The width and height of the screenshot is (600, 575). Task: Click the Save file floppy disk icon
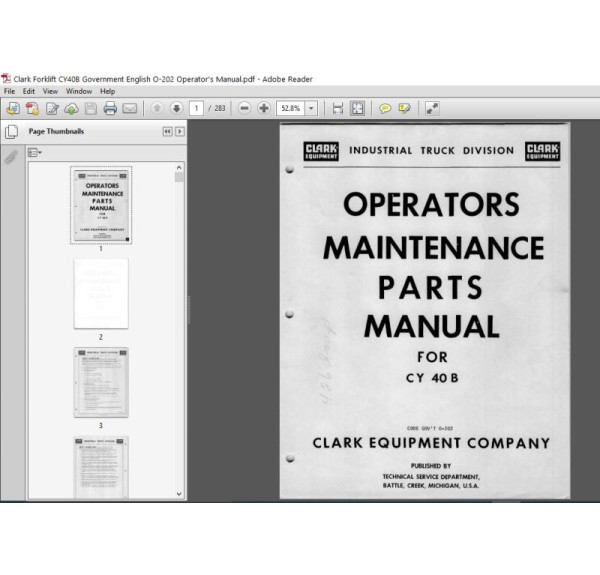91,108
